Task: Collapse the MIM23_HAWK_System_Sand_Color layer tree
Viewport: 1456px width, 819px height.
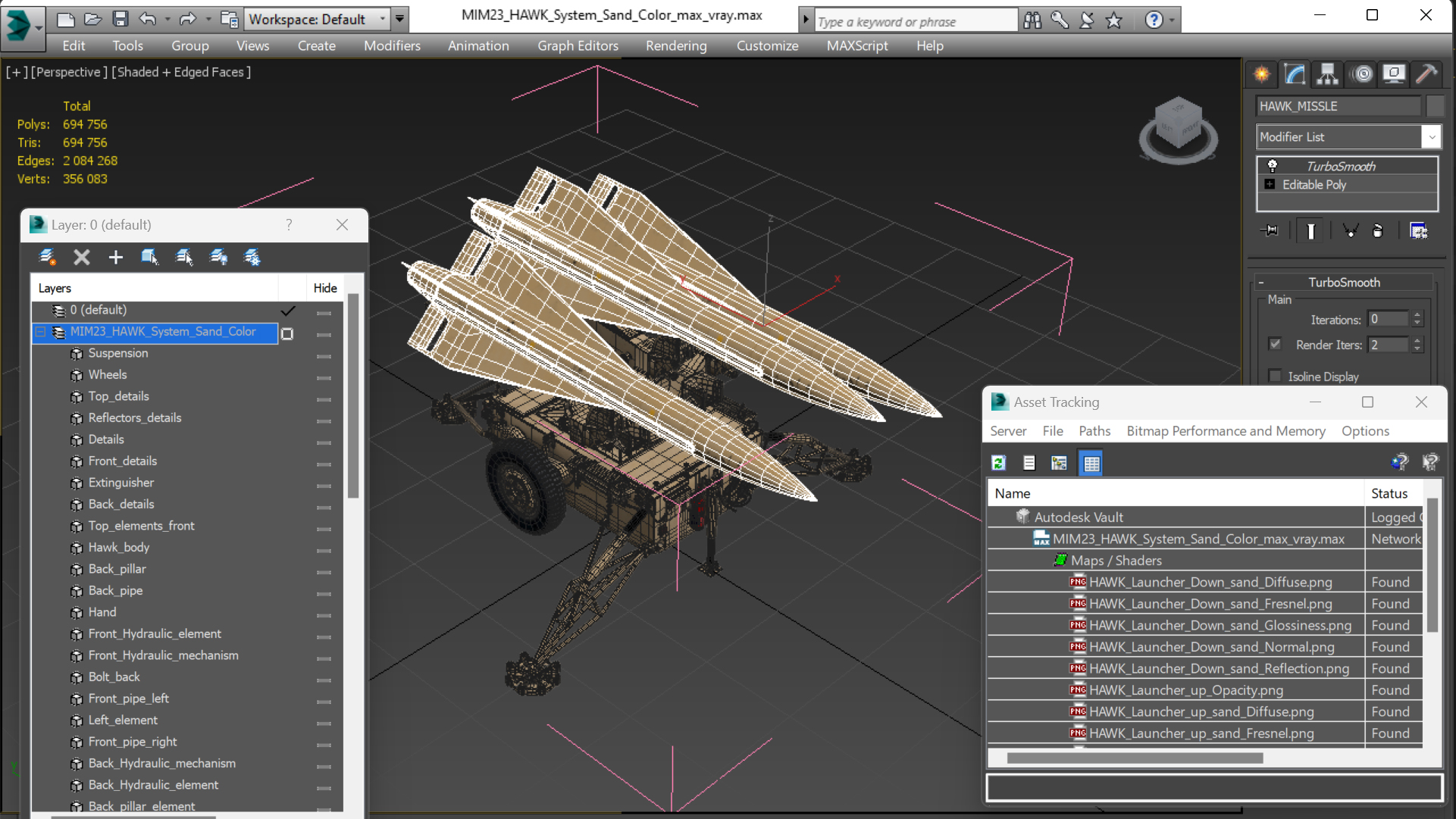Action: click(41, 332)
